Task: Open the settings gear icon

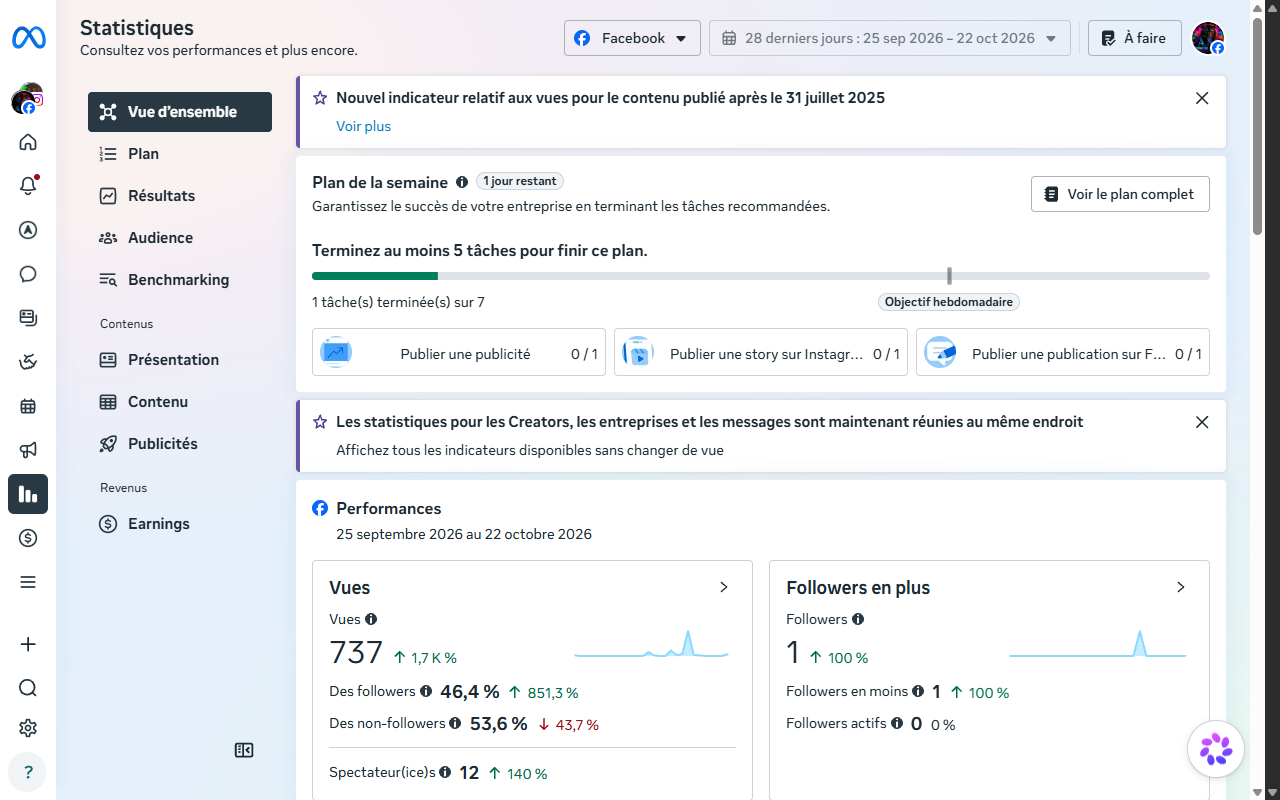Action: [x=28, y=728]
